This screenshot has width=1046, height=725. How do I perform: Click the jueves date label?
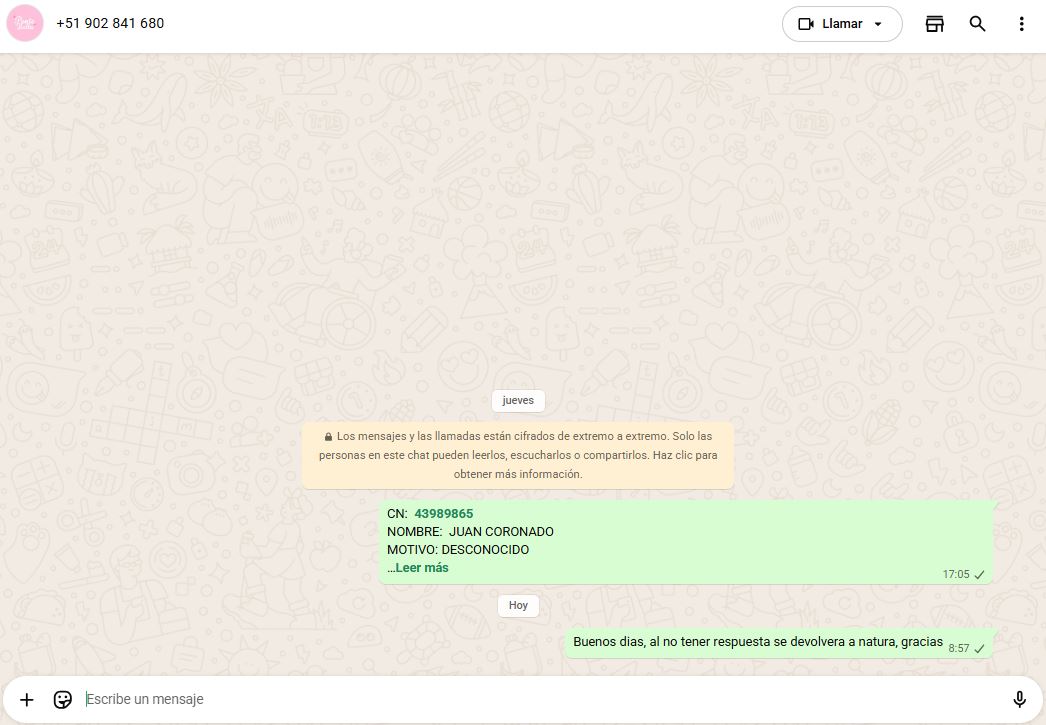(x=518, y=400)
